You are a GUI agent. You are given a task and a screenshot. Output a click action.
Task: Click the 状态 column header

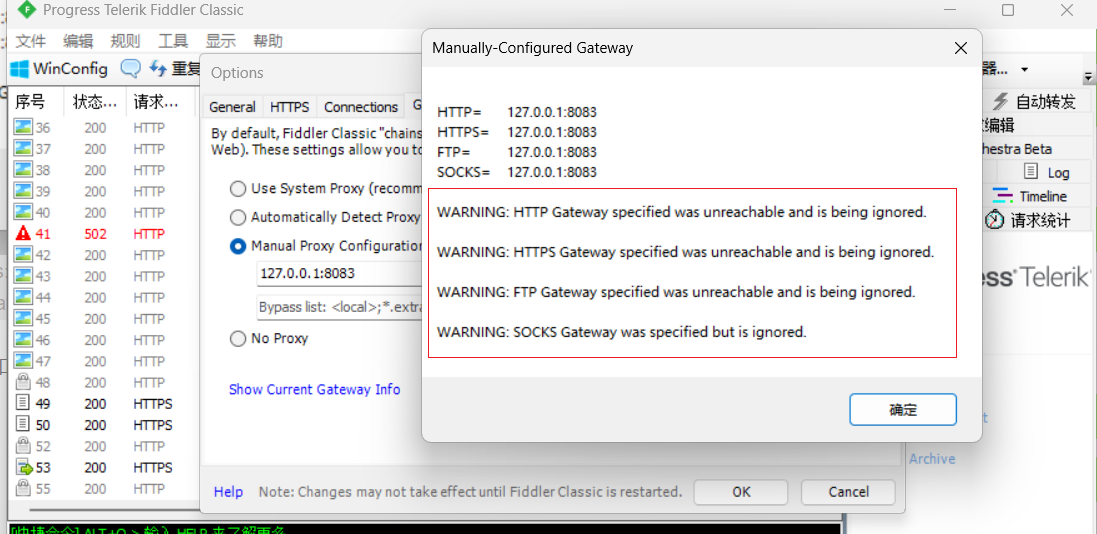click(95, 103)
